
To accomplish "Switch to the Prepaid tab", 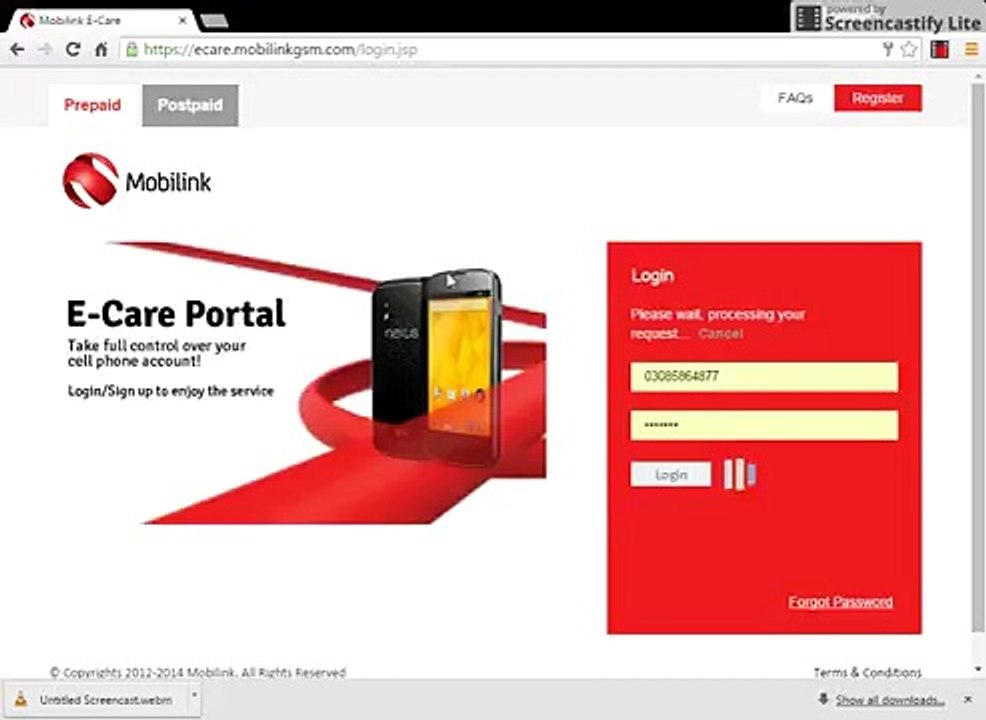I will pyautogui.click(x=92, y=105).
